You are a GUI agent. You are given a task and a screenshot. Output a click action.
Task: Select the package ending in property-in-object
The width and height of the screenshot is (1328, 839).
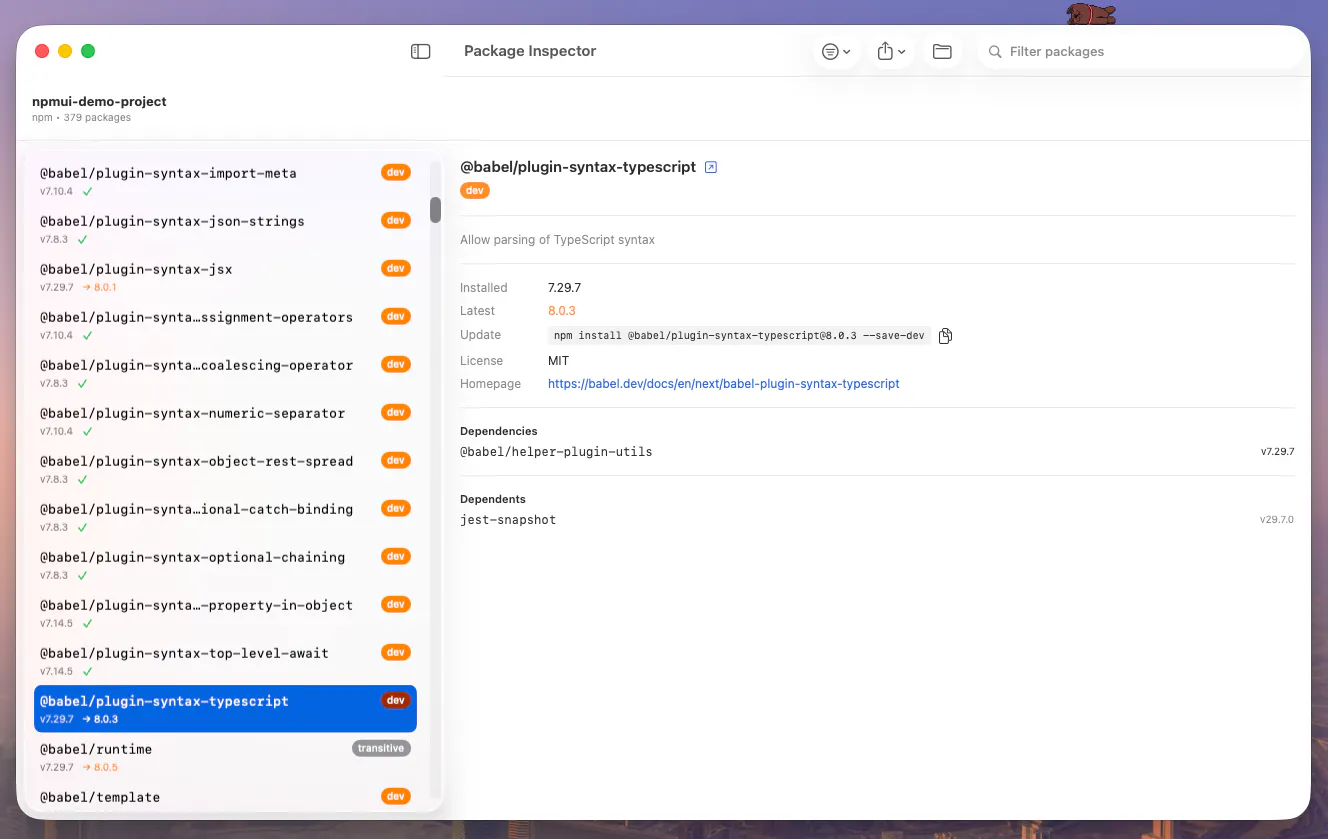[225, 613]
